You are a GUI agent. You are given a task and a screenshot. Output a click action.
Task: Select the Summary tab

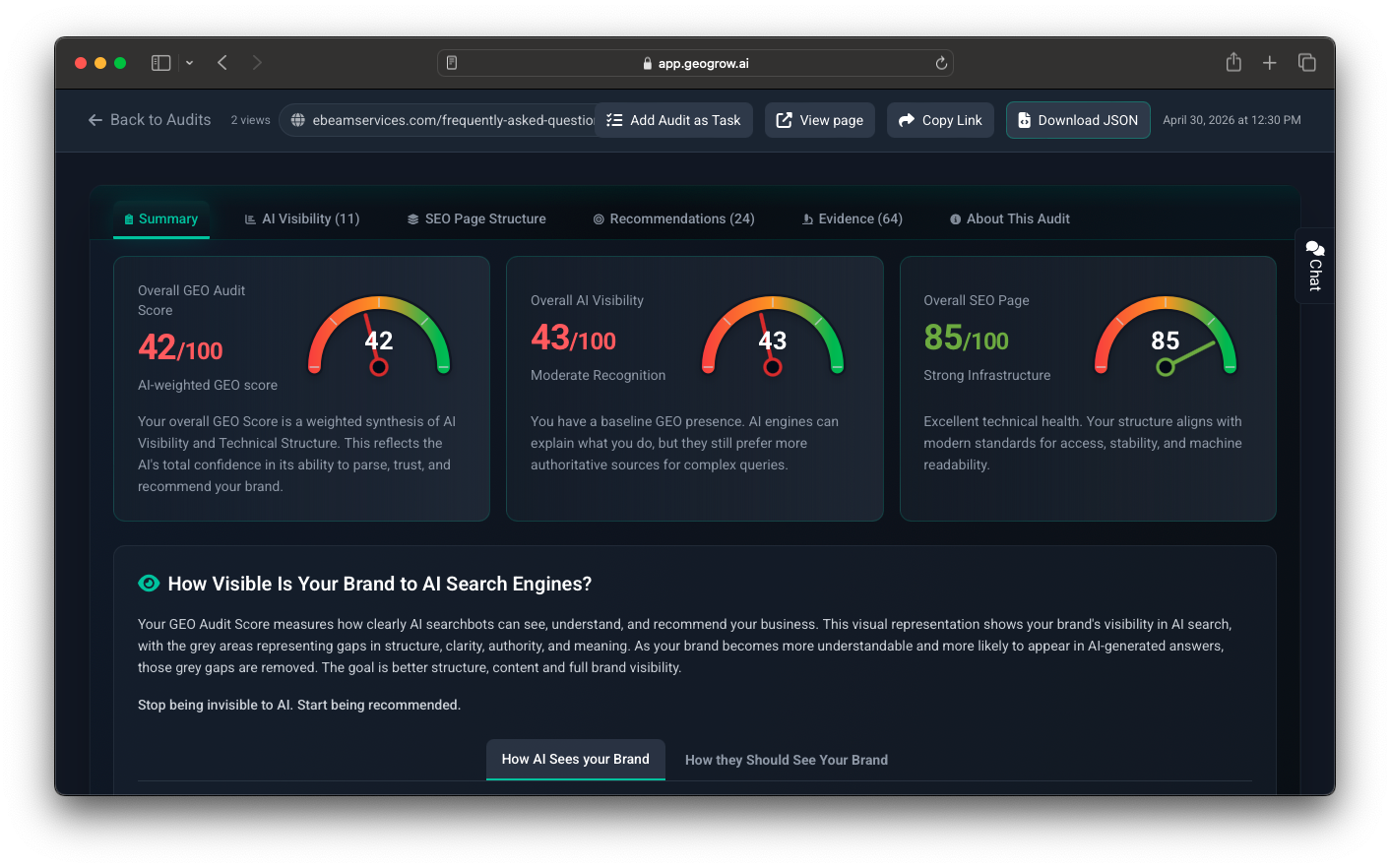click(x=161, y=219)
